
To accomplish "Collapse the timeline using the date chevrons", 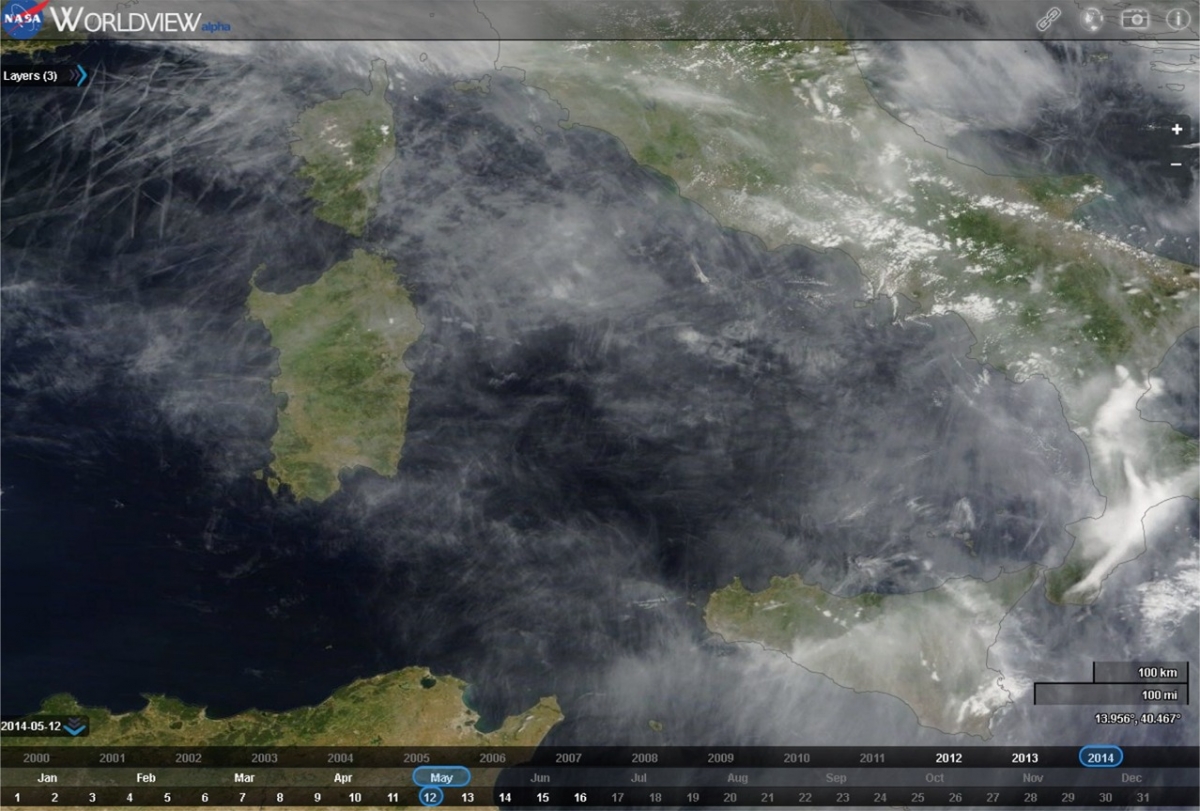I will tap(75, 727).
